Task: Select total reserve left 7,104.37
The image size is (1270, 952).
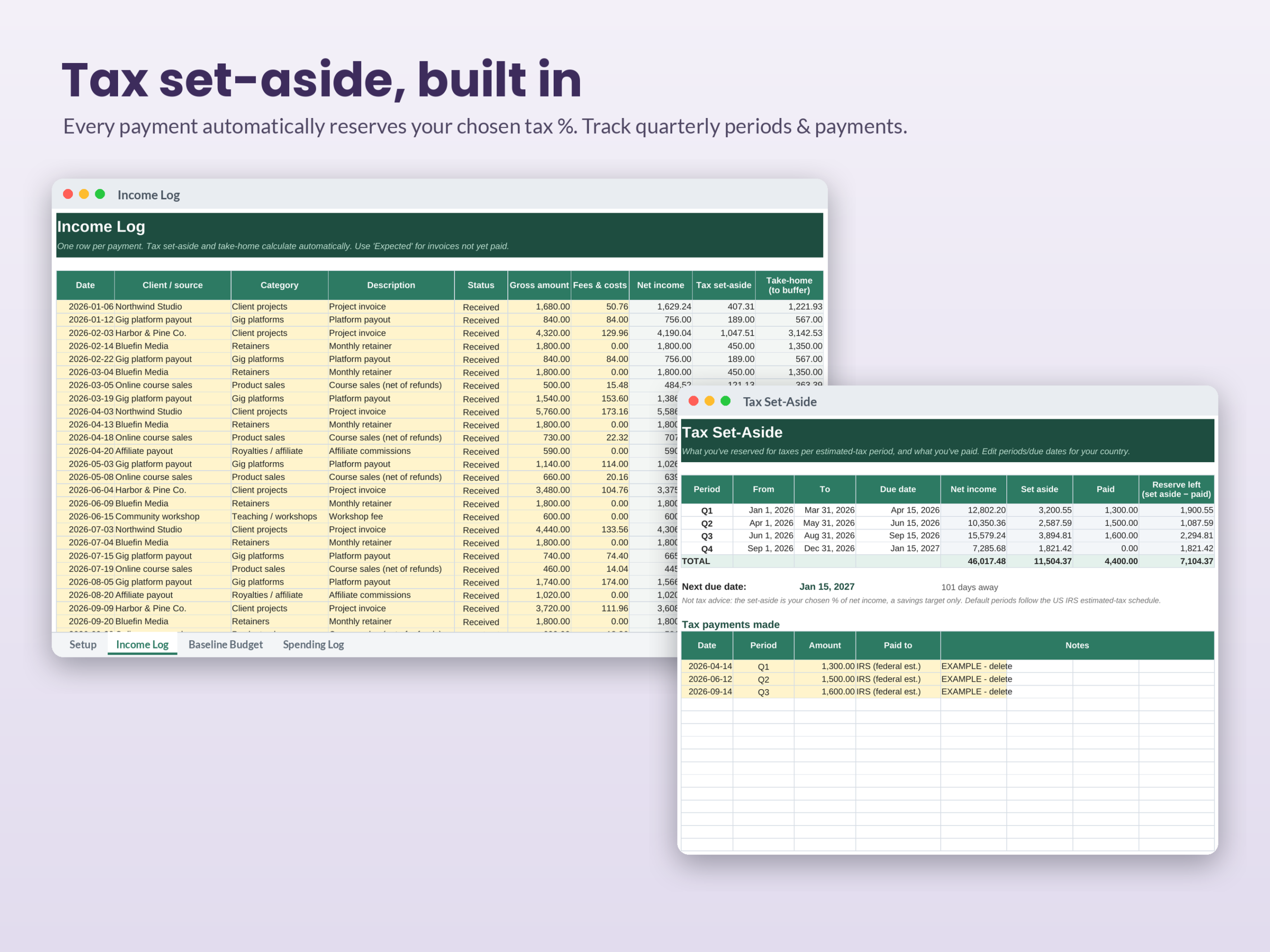Action: (1176, 561)
